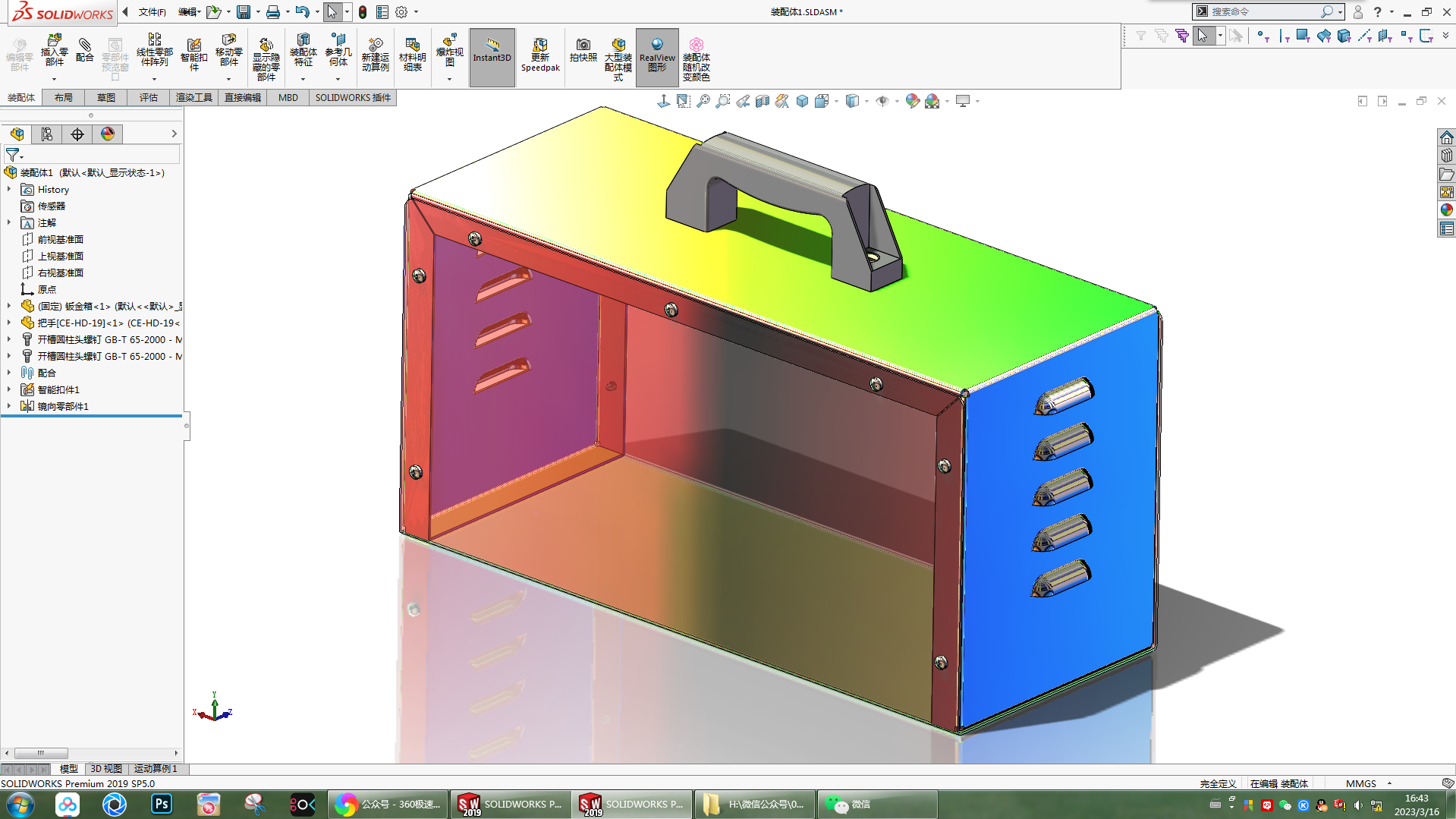The height and width of the screenshot is (819, 1456).
Task: Open the Appearances color ball in task pane
Action: (1447, 210)
